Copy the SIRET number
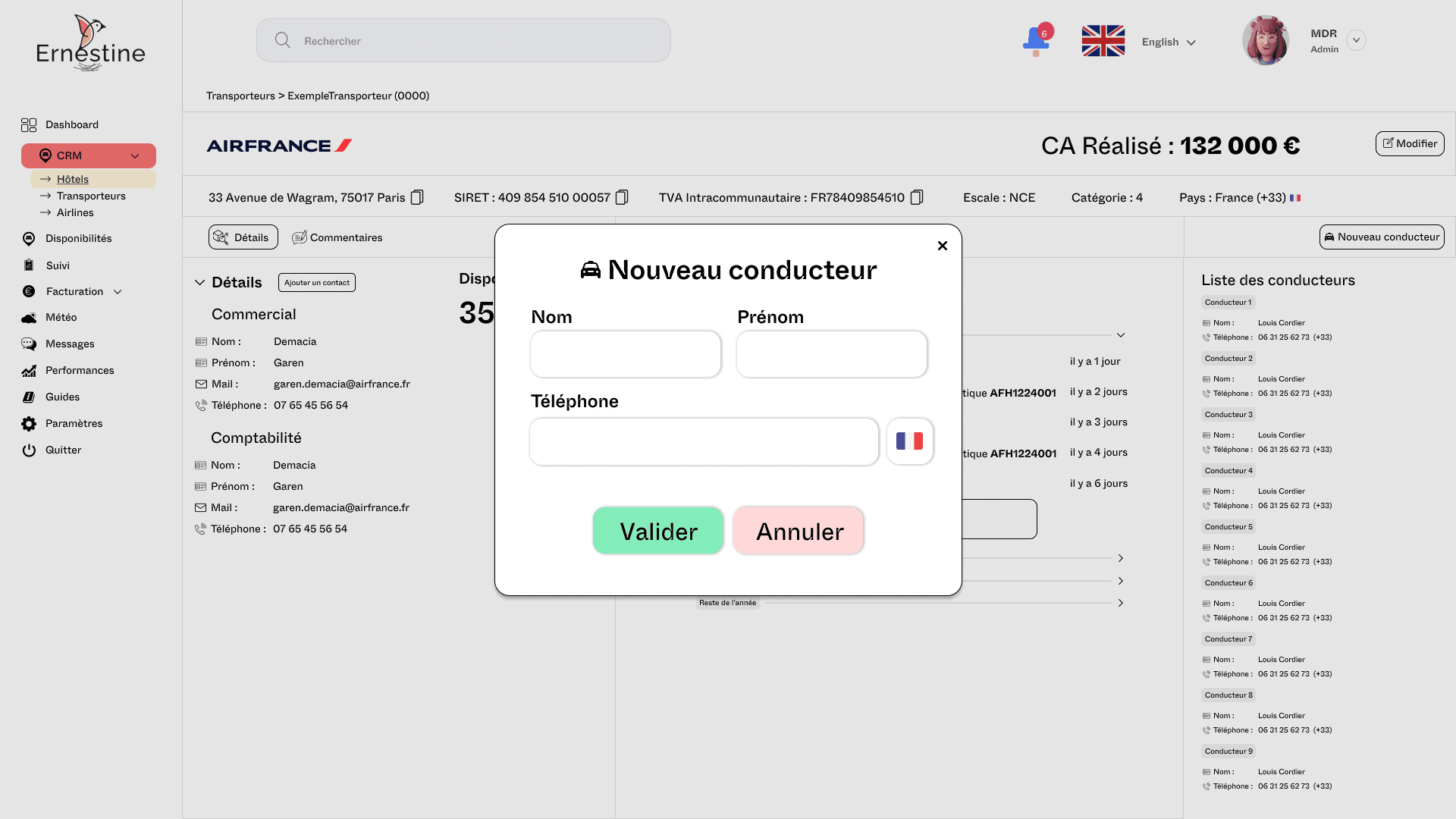The height and width of the screenshot is (819, 1456). [x=622, y=197]
